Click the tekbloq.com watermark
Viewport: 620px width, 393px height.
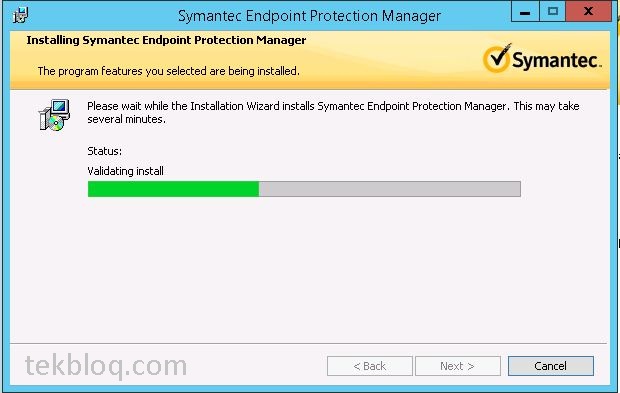(106, 366)
